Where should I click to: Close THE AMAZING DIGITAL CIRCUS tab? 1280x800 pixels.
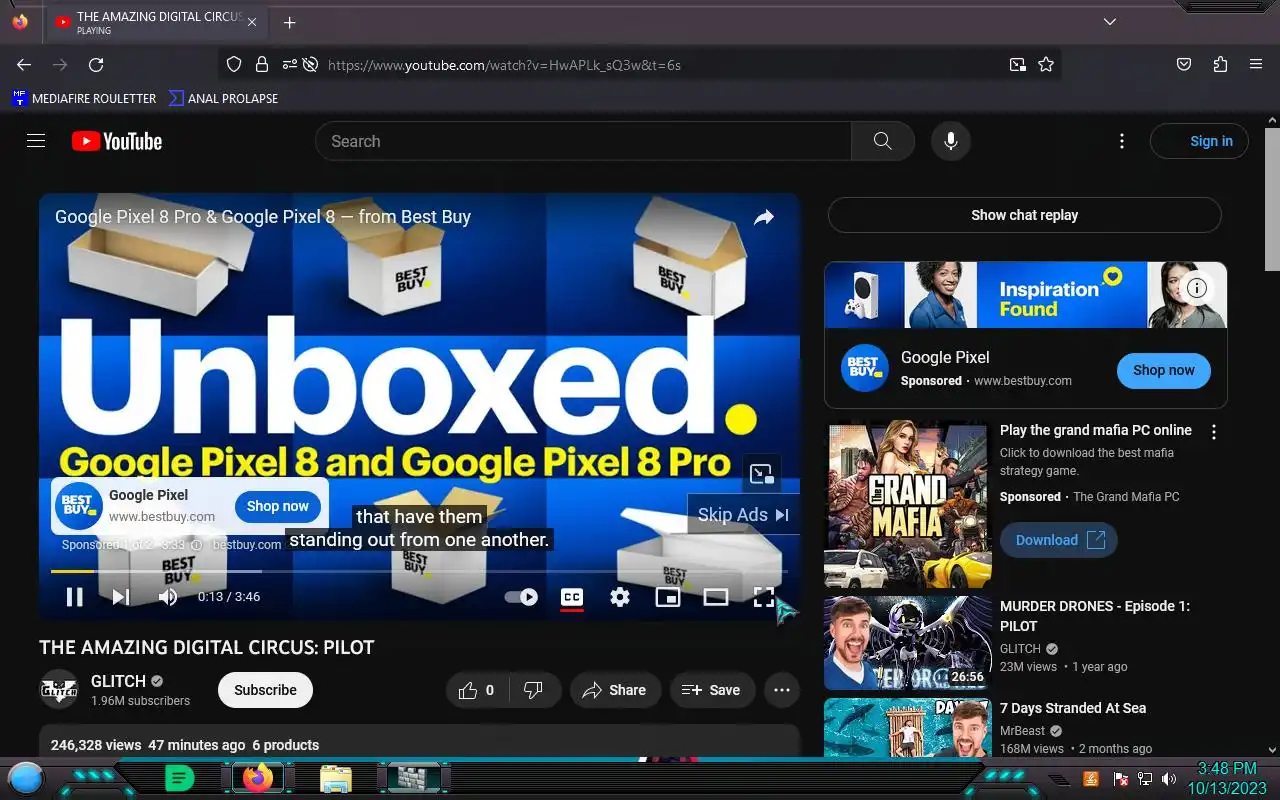[x=252, y=22]
